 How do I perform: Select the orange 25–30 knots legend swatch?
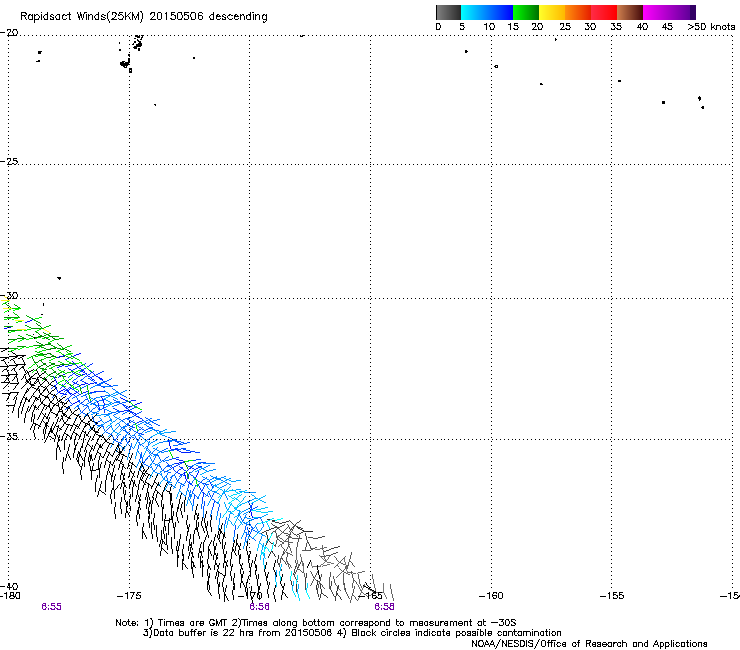(x=578, y=12)
